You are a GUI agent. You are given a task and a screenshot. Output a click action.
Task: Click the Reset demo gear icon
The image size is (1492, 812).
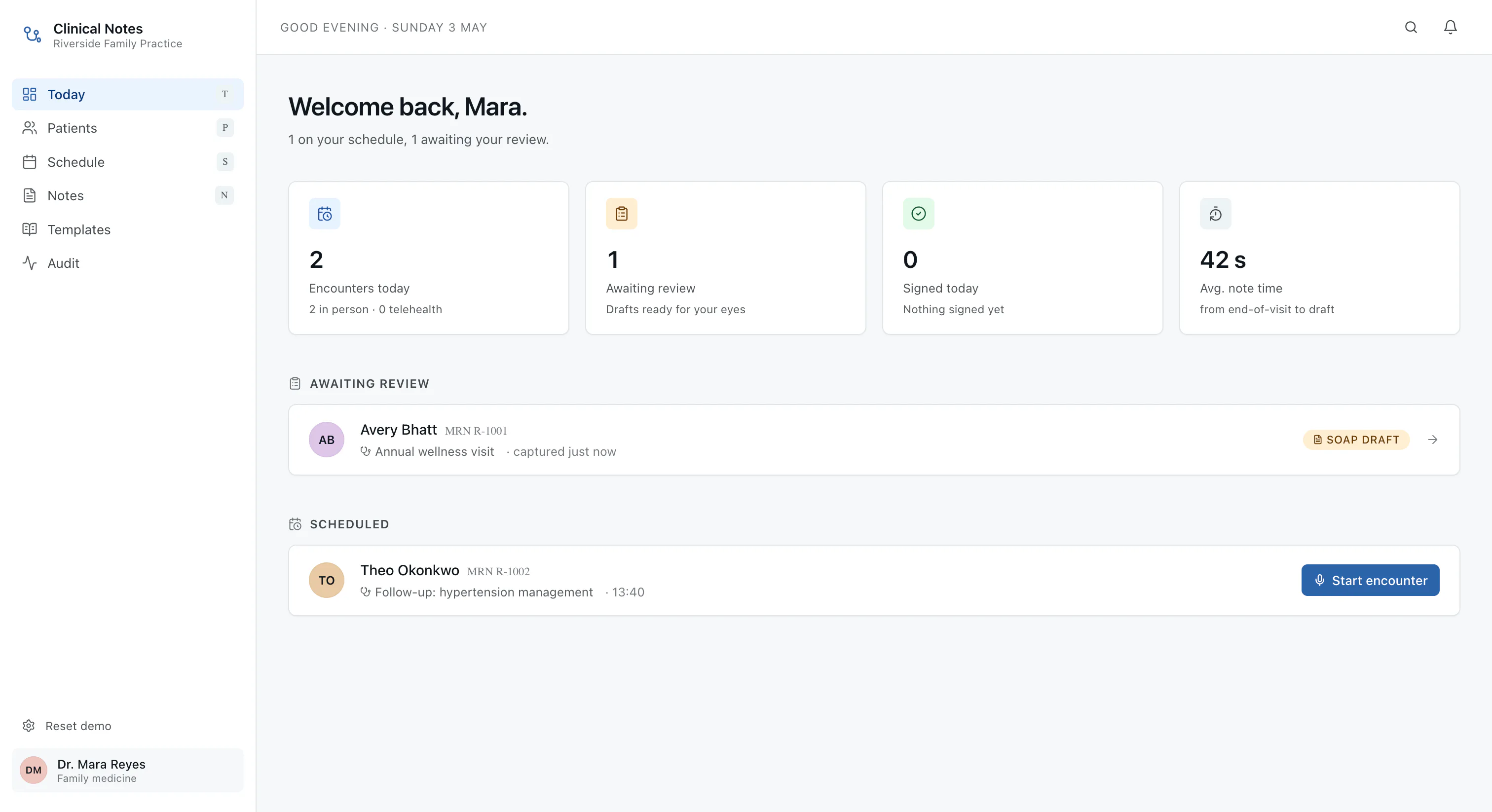click(x=29, y=726)
